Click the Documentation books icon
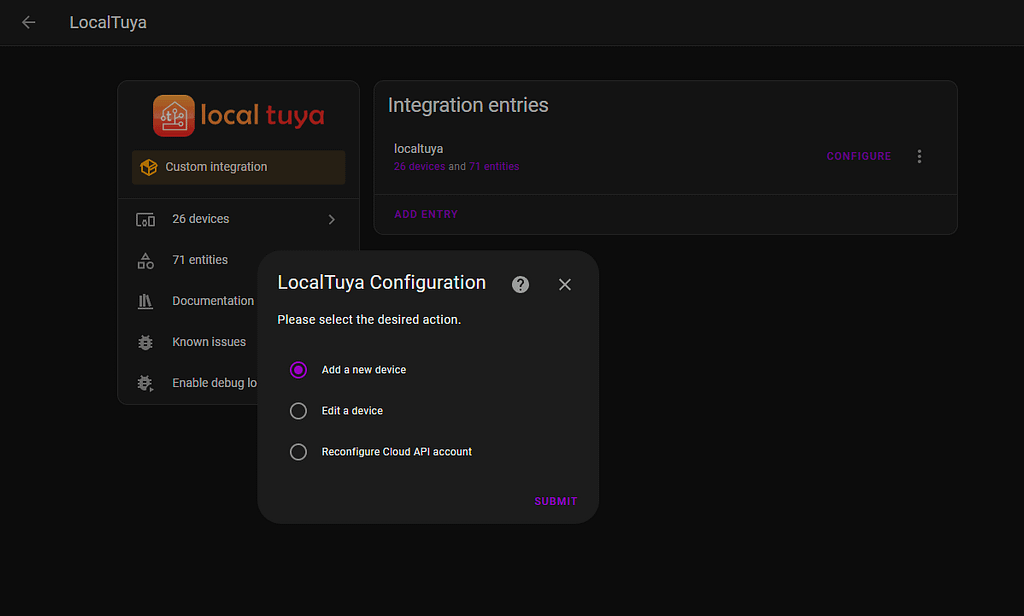This screenshot has height=616, width=1024. click(x=145, y=301)
